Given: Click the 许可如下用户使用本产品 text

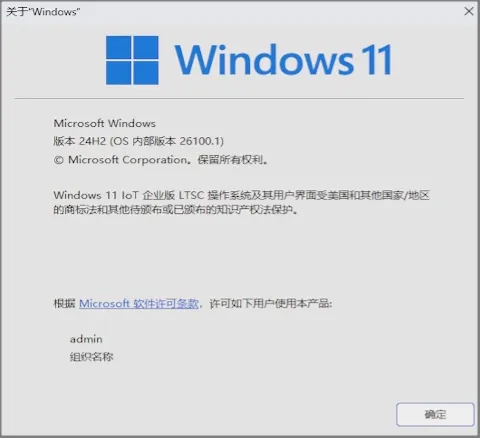Looking at the screenshot, I should (x=270, y=303).
